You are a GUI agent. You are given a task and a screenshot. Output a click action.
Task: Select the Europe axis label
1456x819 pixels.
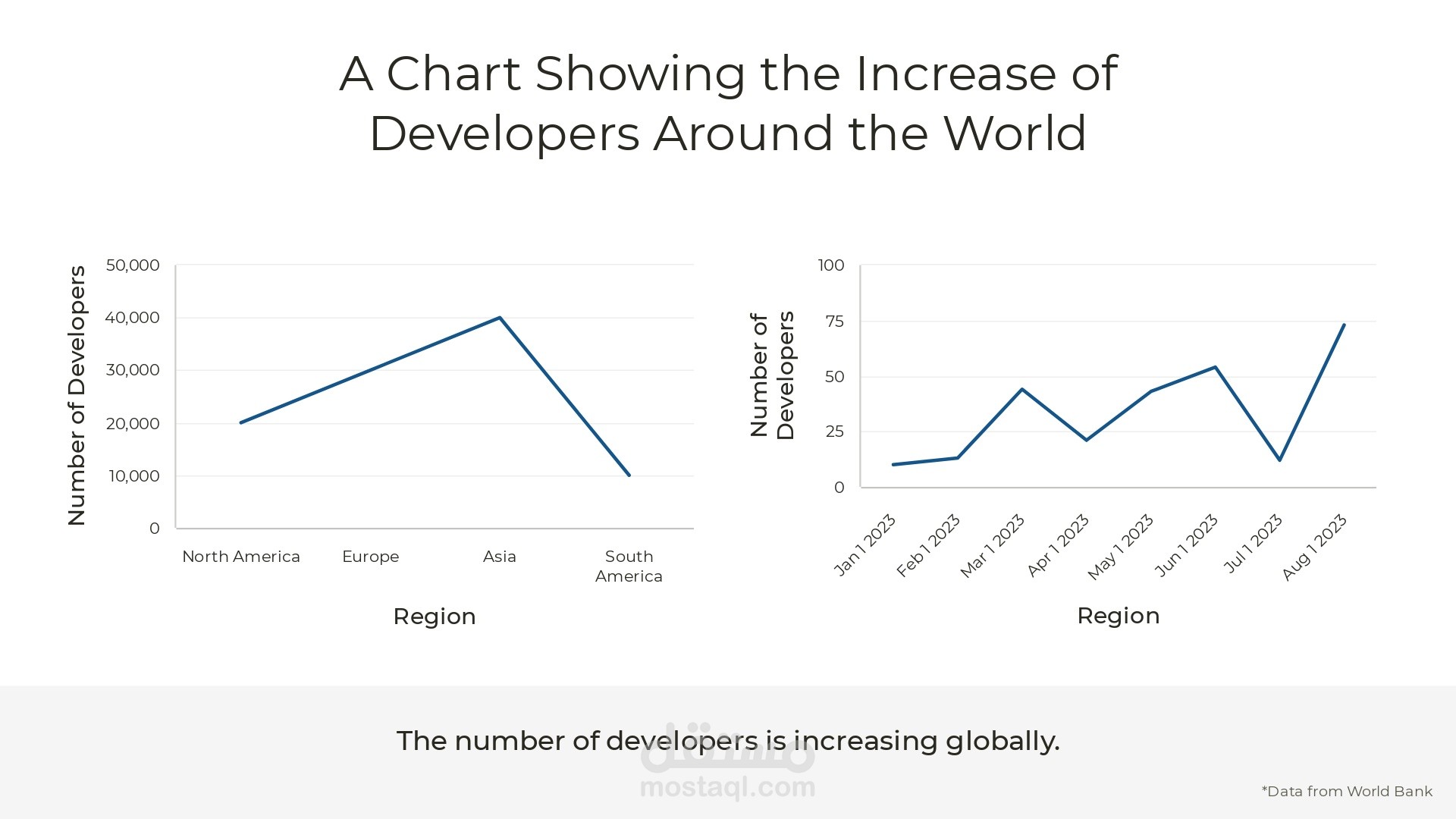point(370,557)
